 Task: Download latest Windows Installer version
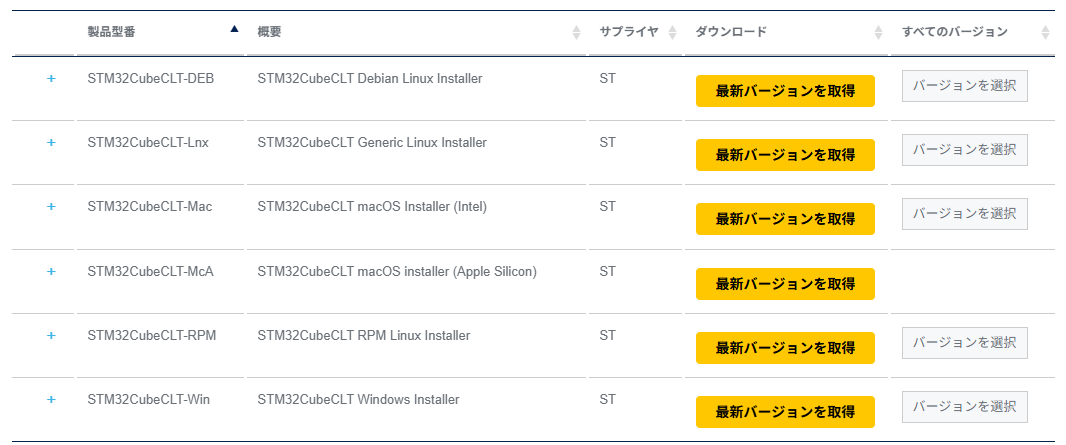[785, 412]
